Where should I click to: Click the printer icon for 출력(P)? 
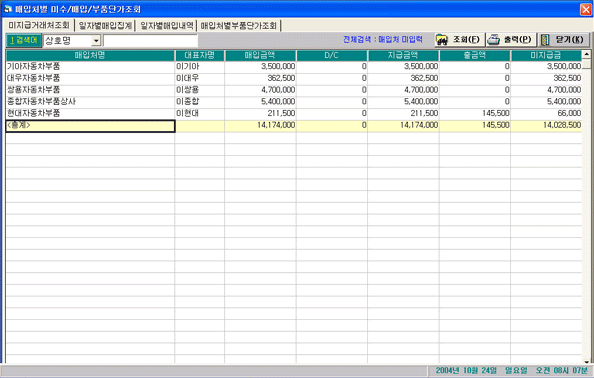click(x=494, y=40)
